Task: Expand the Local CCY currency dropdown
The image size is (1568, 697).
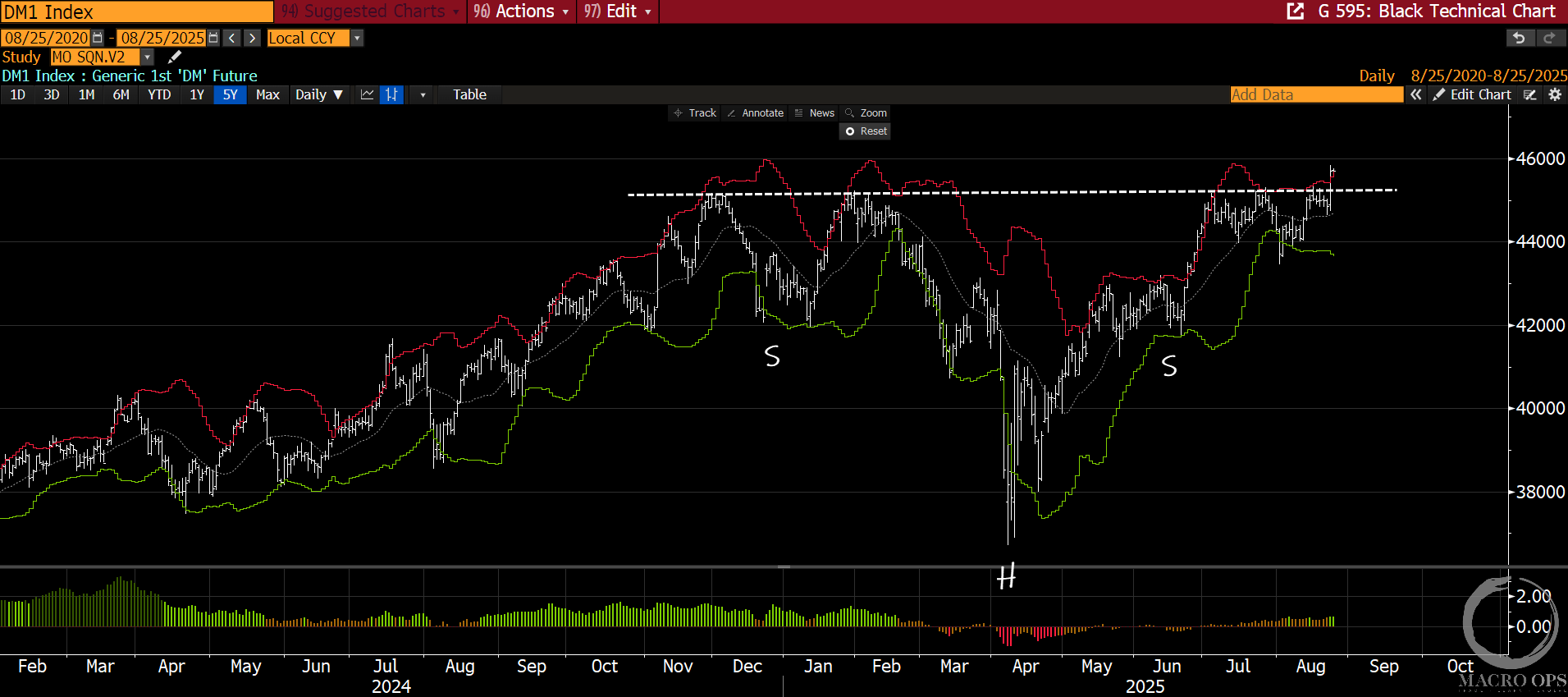Action: click(357, 38)
